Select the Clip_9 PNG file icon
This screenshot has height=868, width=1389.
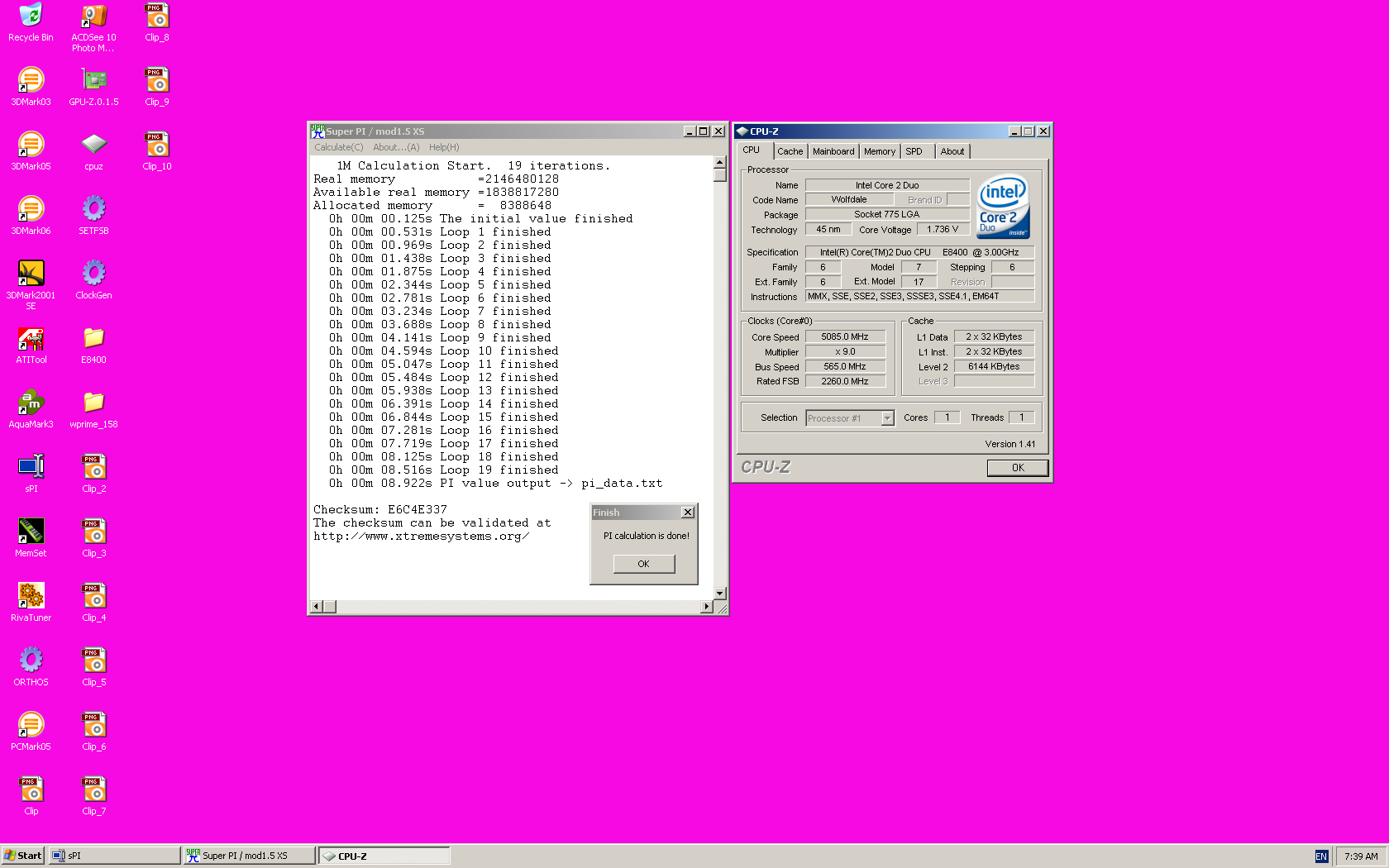click(157, 87)
